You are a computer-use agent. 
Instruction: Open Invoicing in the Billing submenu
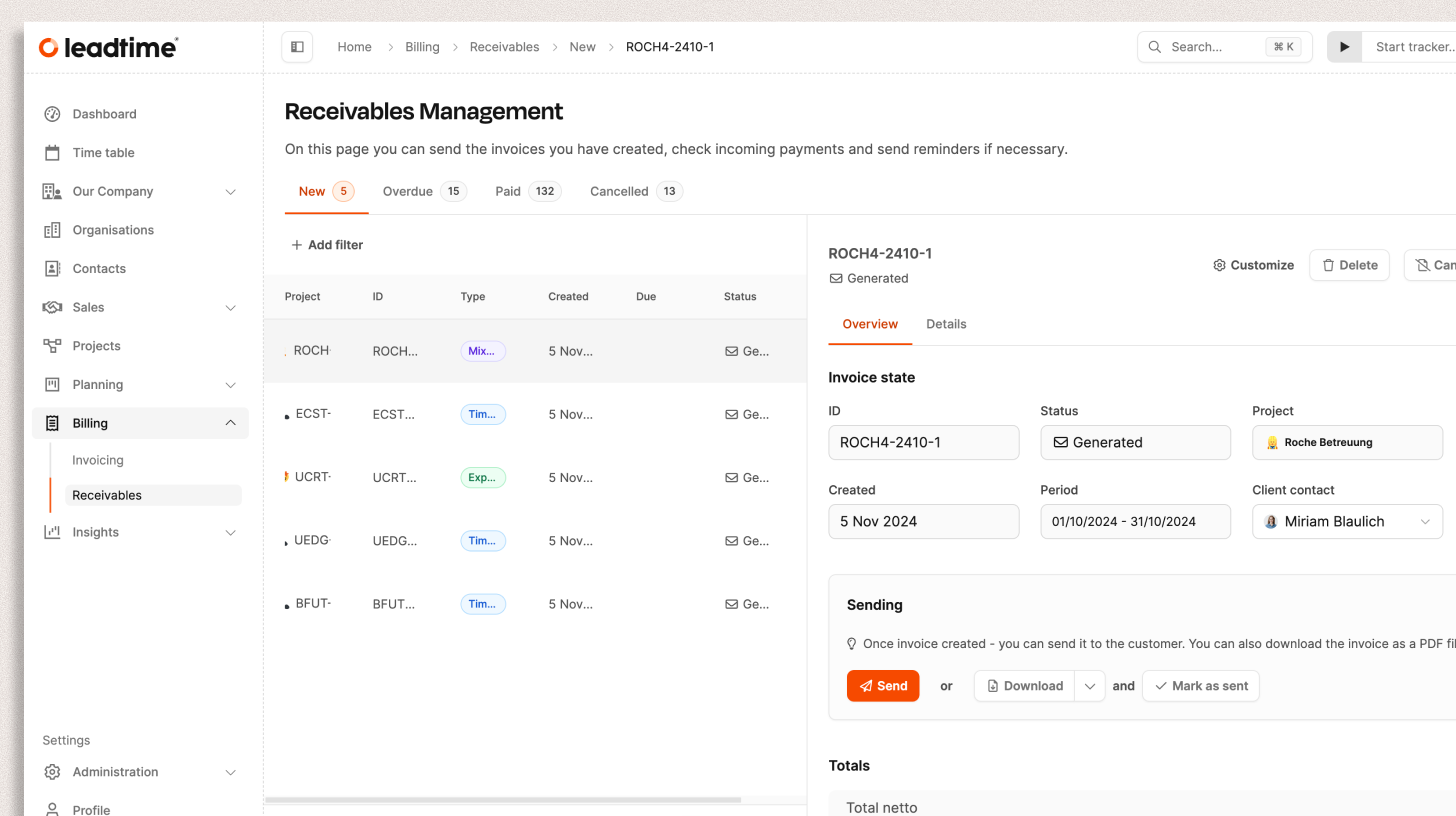pos(98,460)
